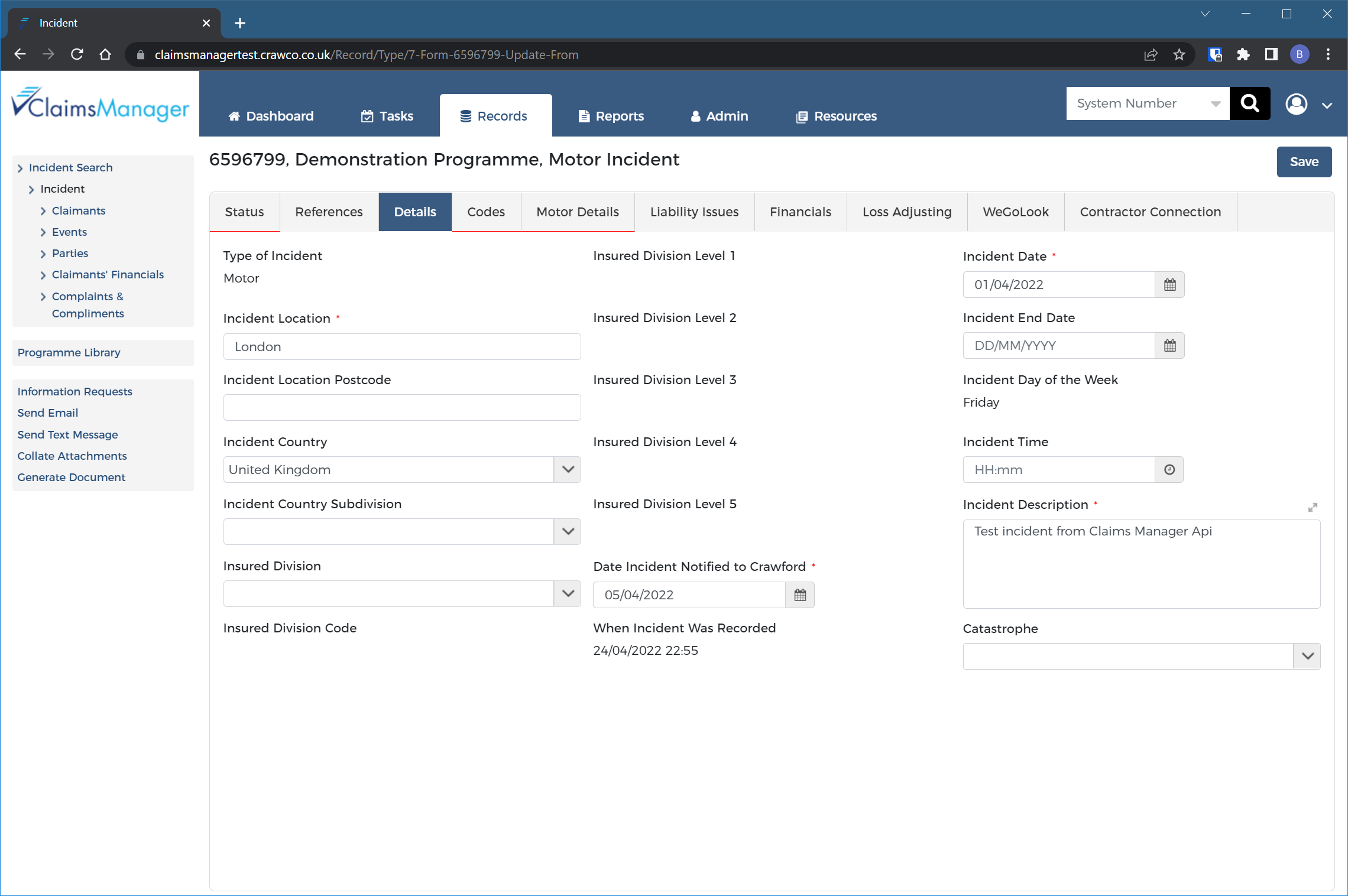Switch to the Status tab

click(x=244, y=212)
